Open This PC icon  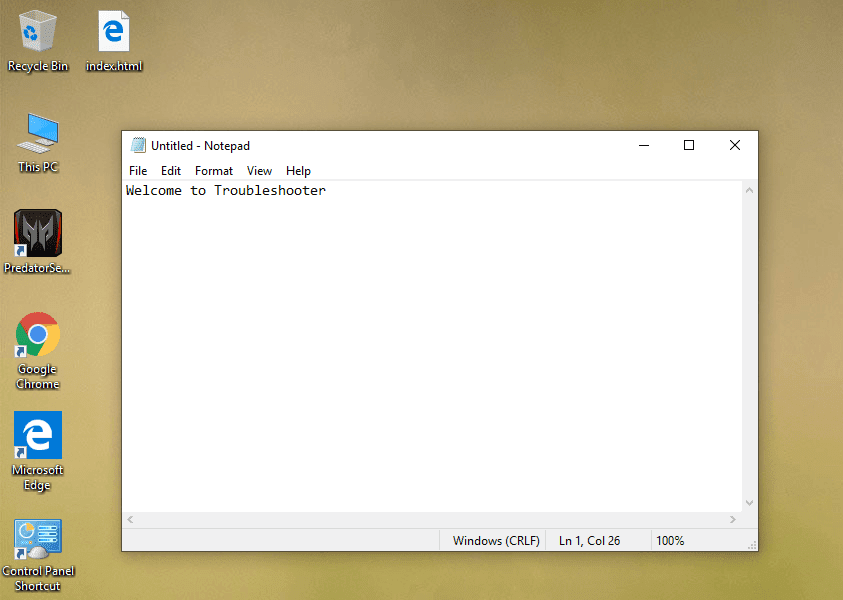point(37,135)
